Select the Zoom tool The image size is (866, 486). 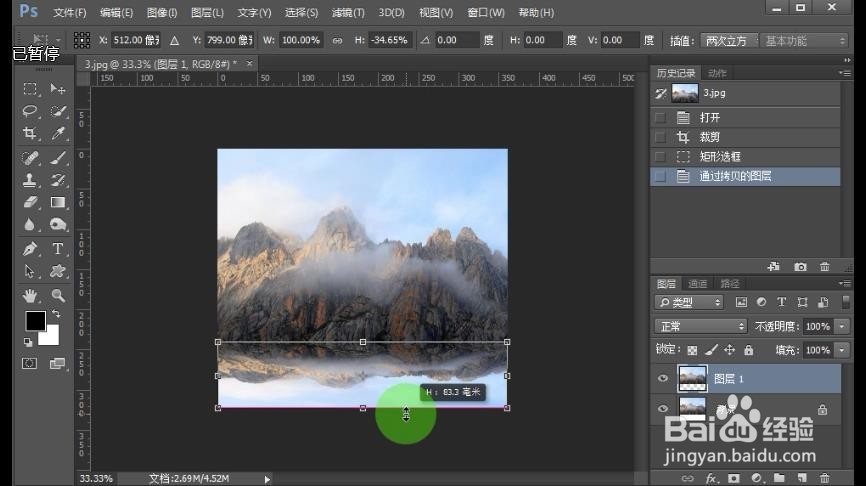pyautogui.click(x=57, y=296)
